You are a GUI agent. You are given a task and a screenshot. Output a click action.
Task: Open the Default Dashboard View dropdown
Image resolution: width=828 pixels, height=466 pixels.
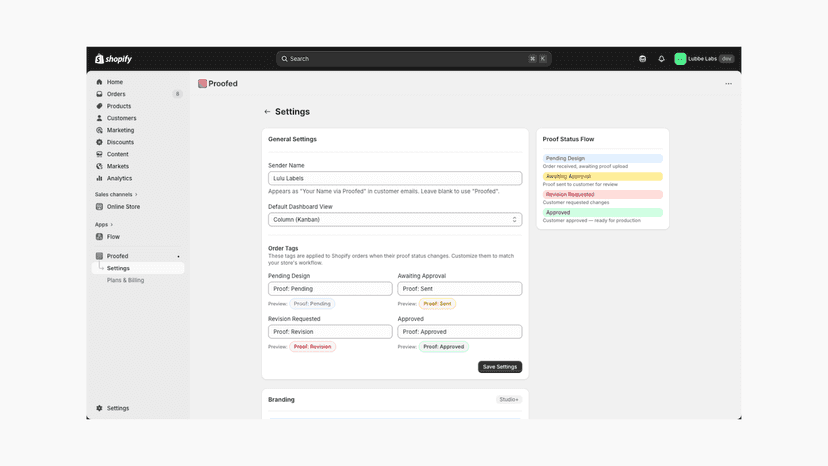coord(395,219)
